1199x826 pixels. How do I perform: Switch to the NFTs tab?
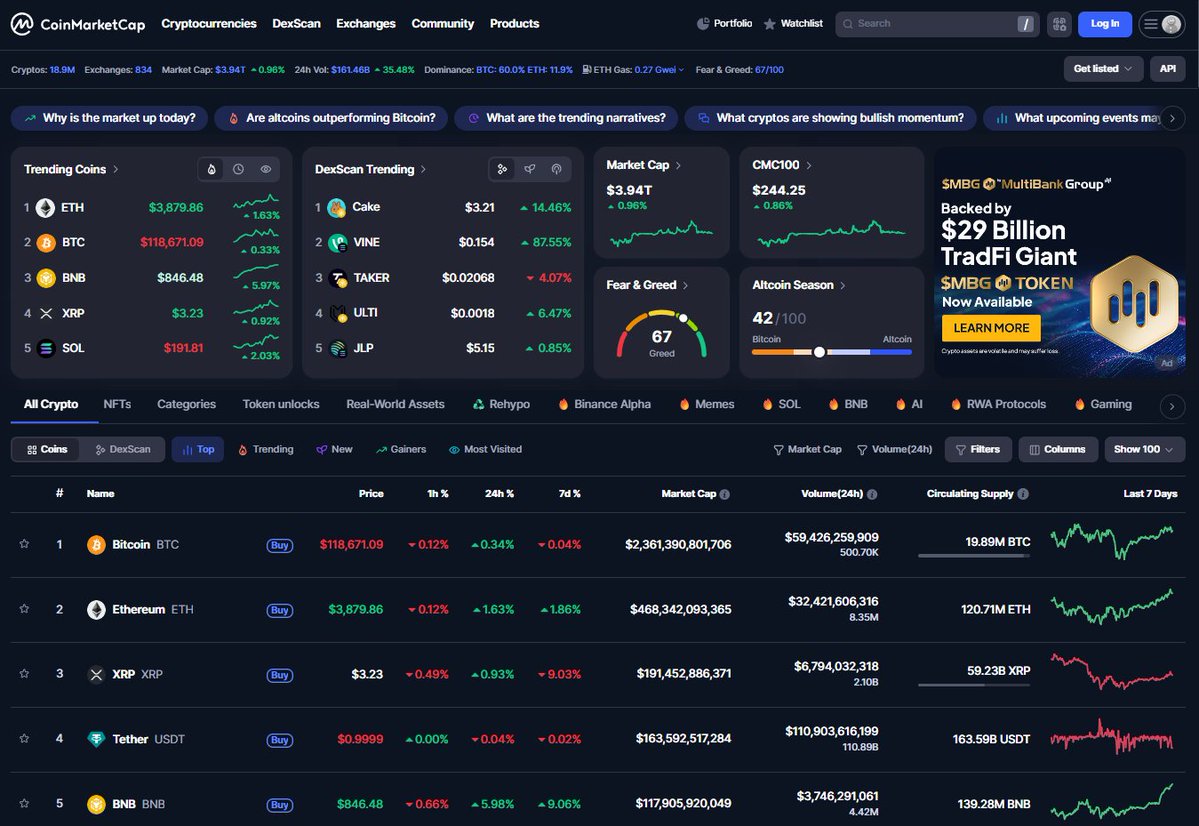click(117, 404)
